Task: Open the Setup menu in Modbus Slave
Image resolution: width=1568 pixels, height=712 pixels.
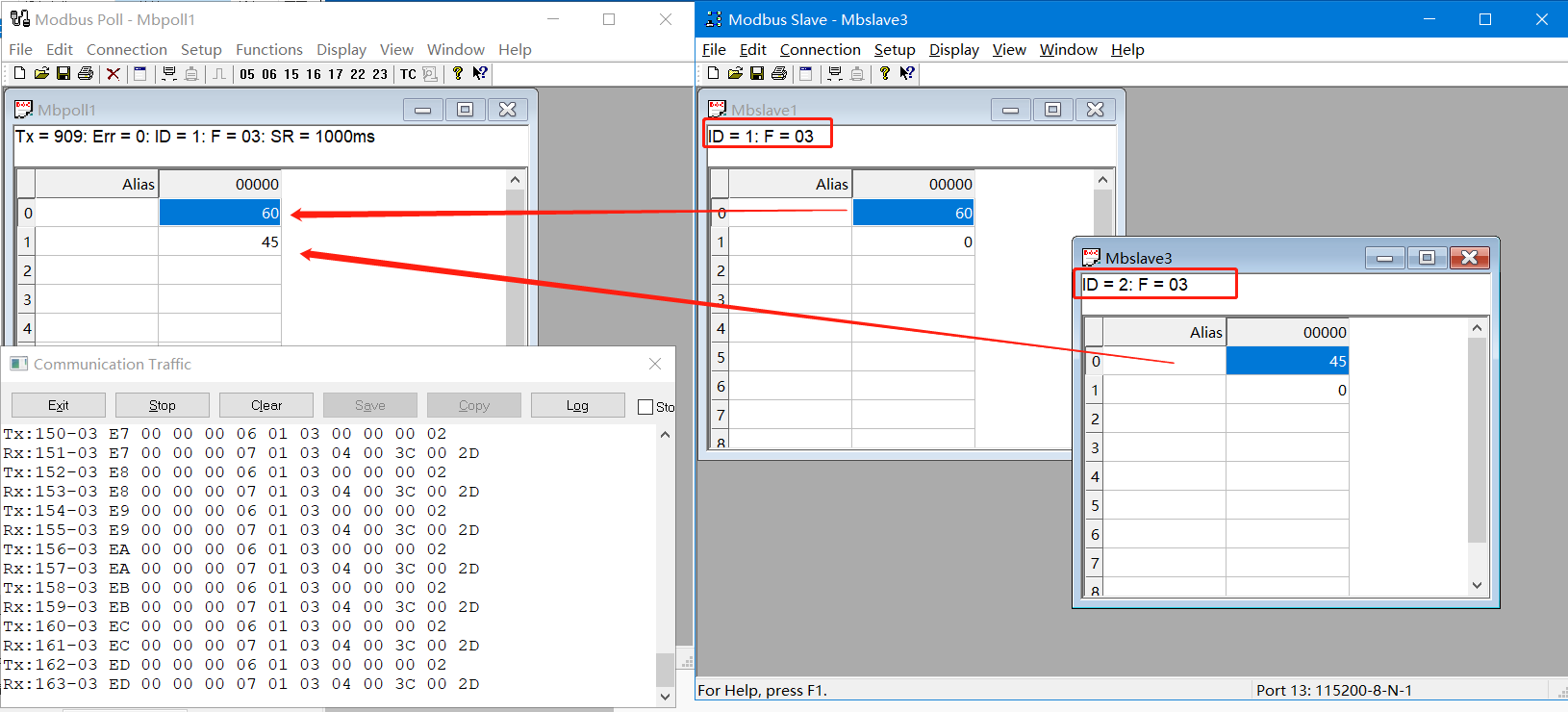Action: (x=894, y=50)
